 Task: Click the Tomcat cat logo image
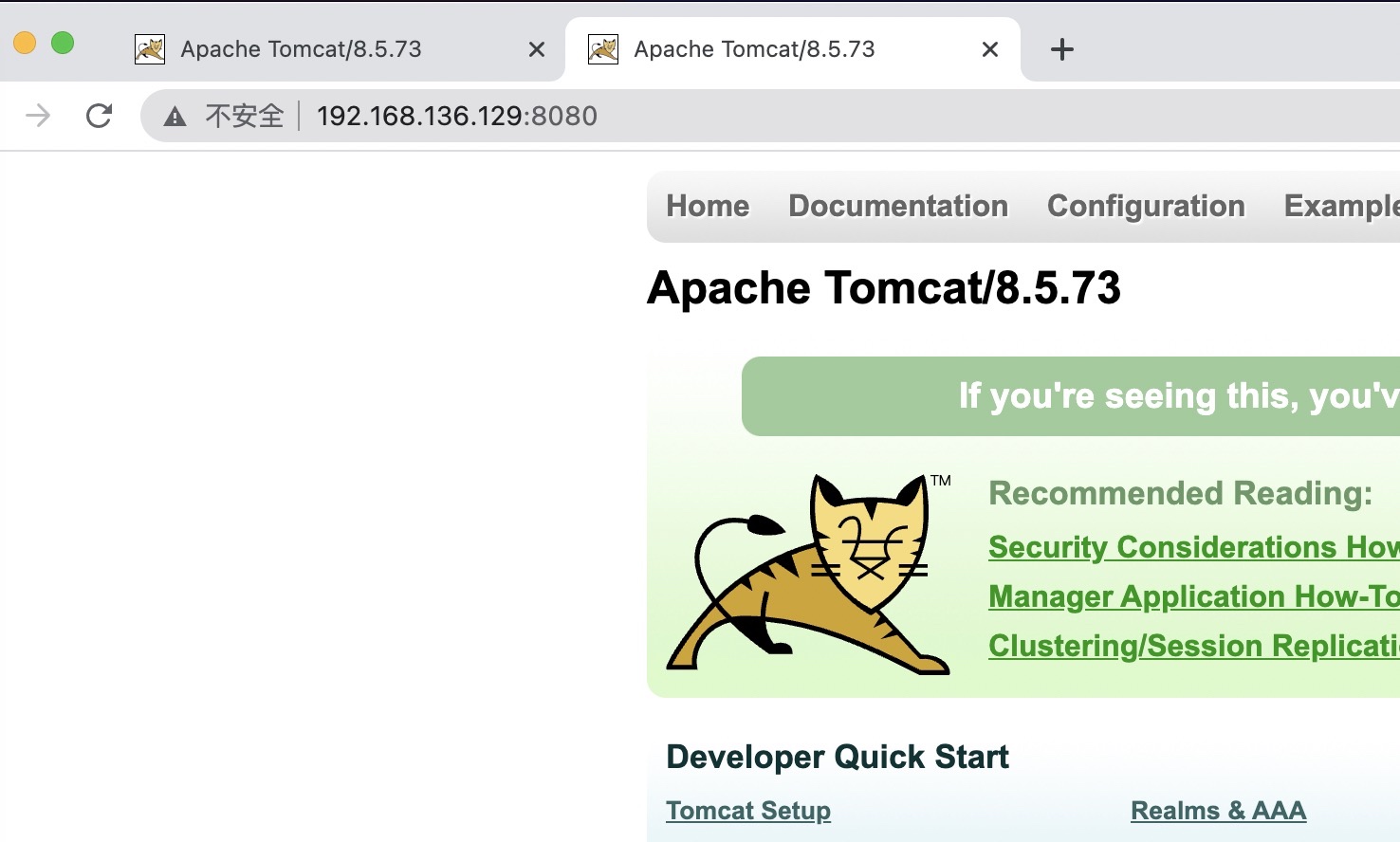click(809, 574)
